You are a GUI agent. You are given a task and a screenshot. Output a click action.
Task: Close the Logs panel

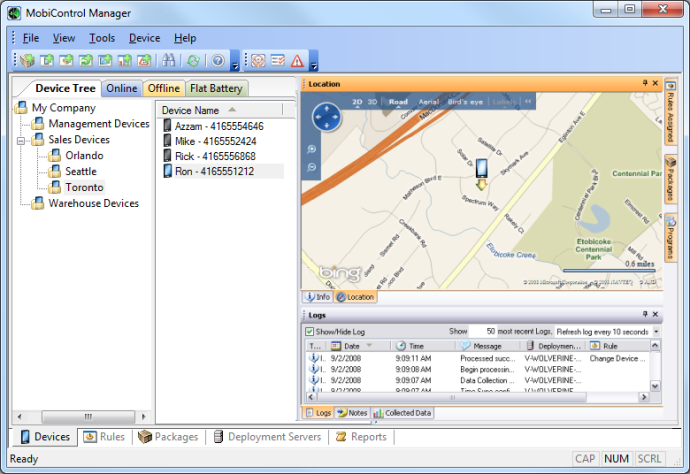coord(655,314)
